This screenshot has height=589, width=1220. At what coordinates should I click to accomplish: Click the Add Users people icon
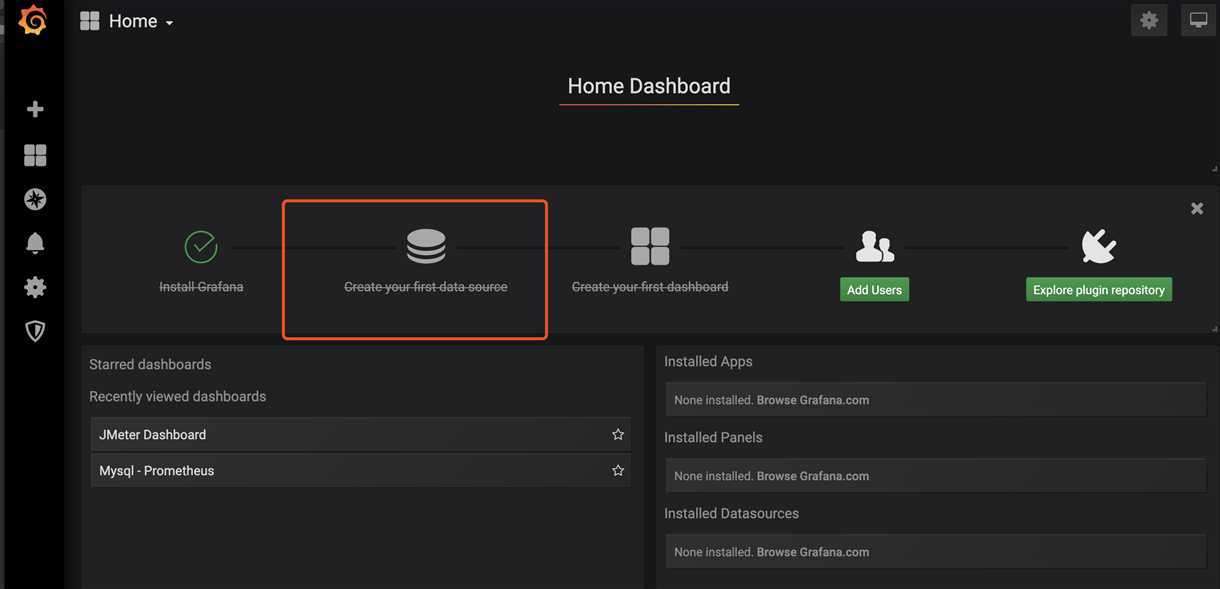click(875, 246)
